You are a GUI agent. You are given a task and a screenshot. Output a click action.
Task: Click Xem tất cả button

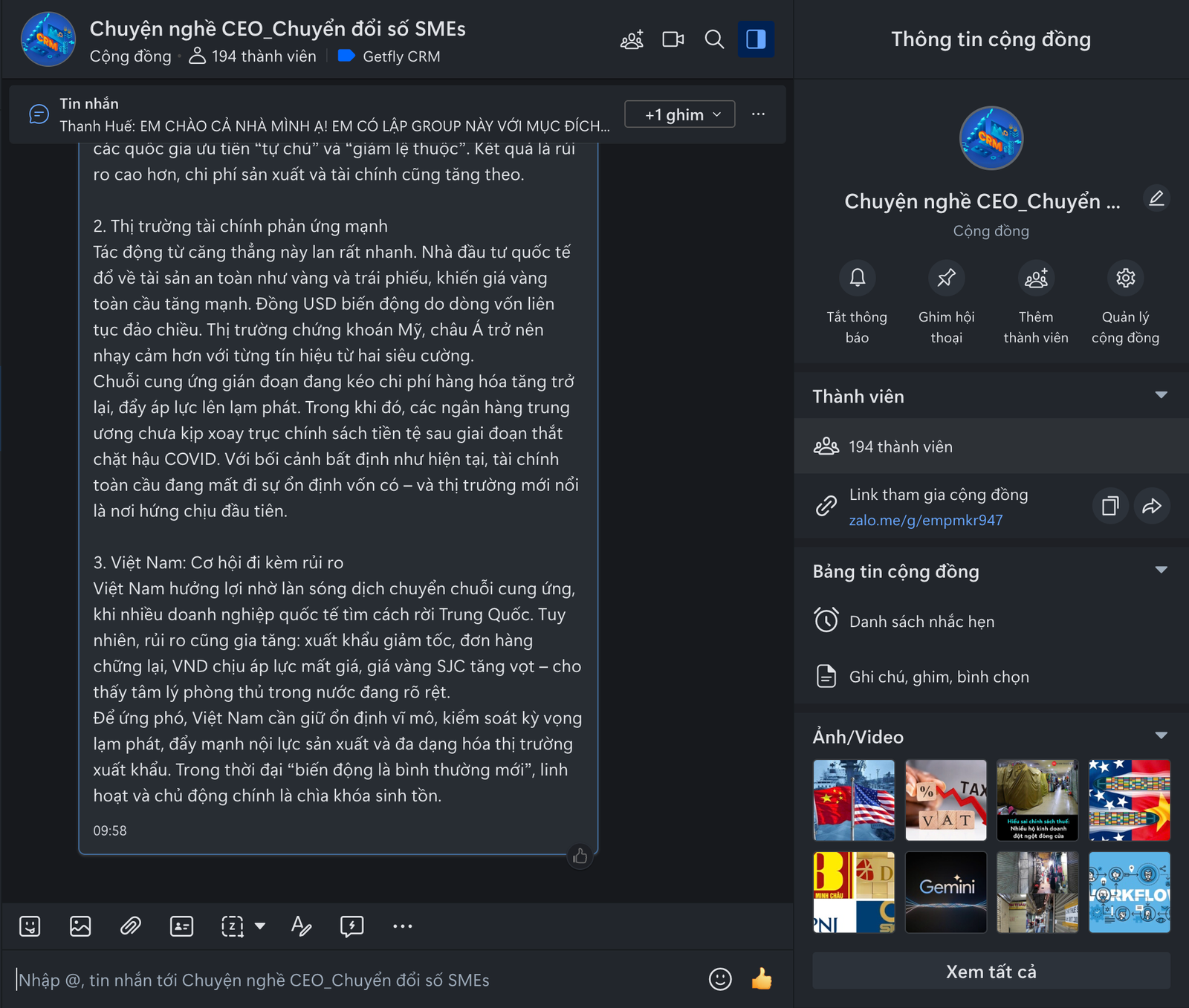[x=991, y=972]
